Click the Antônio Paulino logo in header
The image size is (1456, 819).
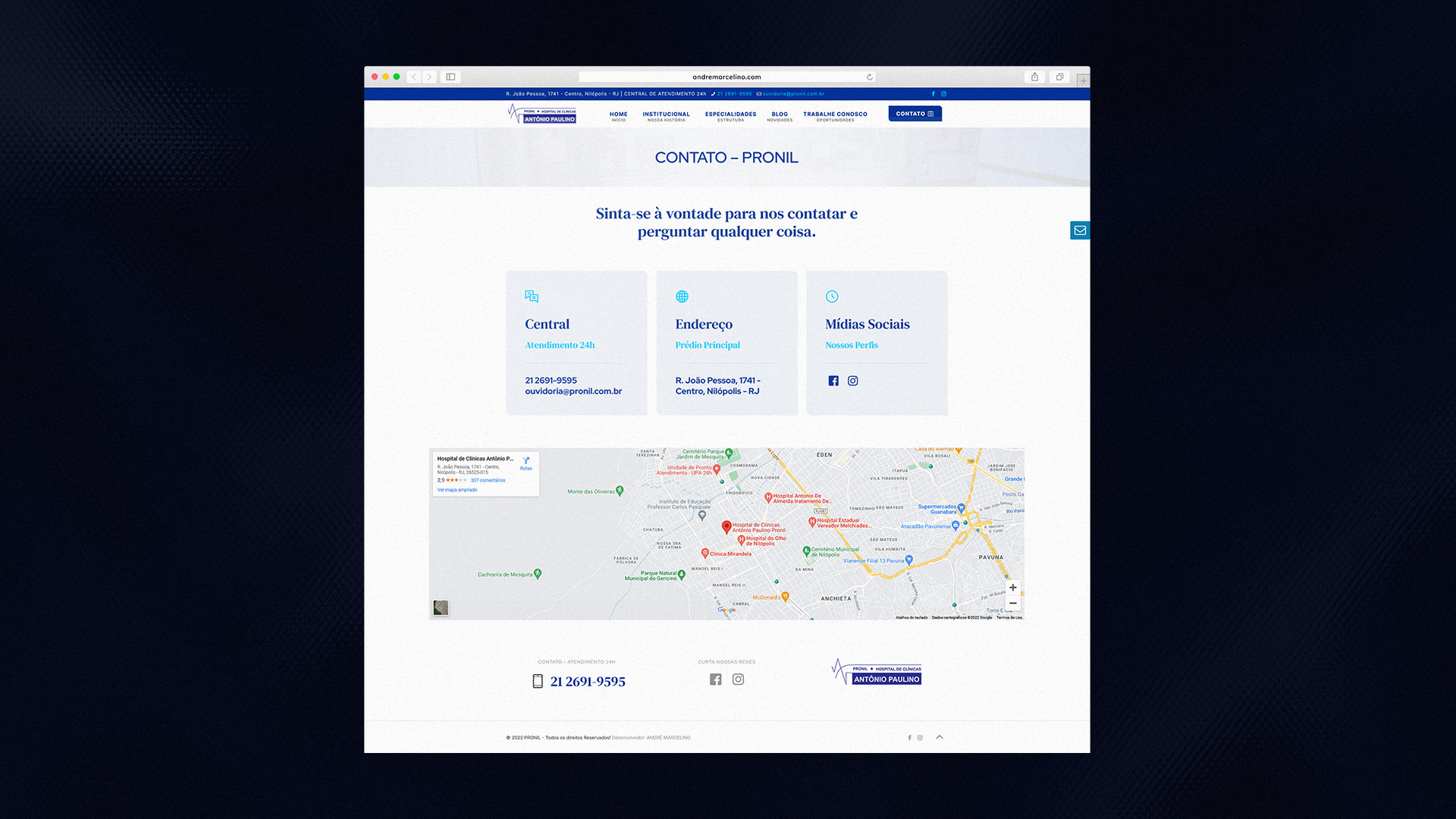pyautogui.click(x=542, y=114)
